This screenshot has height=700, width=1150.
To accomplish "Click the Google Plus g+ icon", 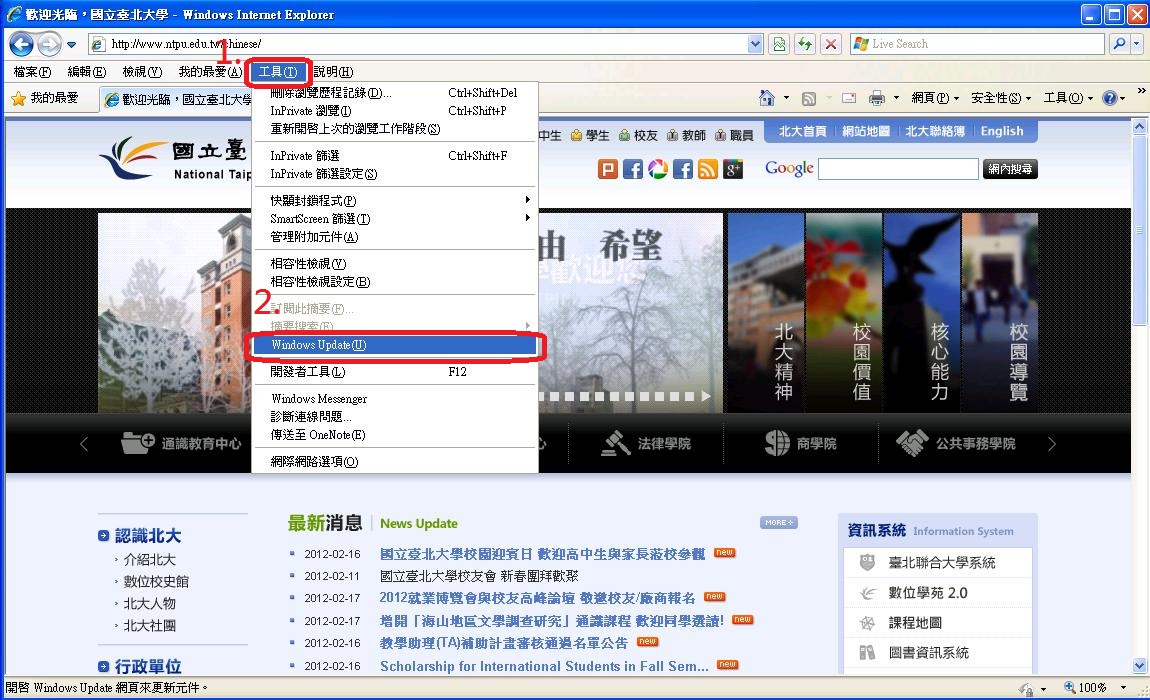I will [x=733, y=169].
